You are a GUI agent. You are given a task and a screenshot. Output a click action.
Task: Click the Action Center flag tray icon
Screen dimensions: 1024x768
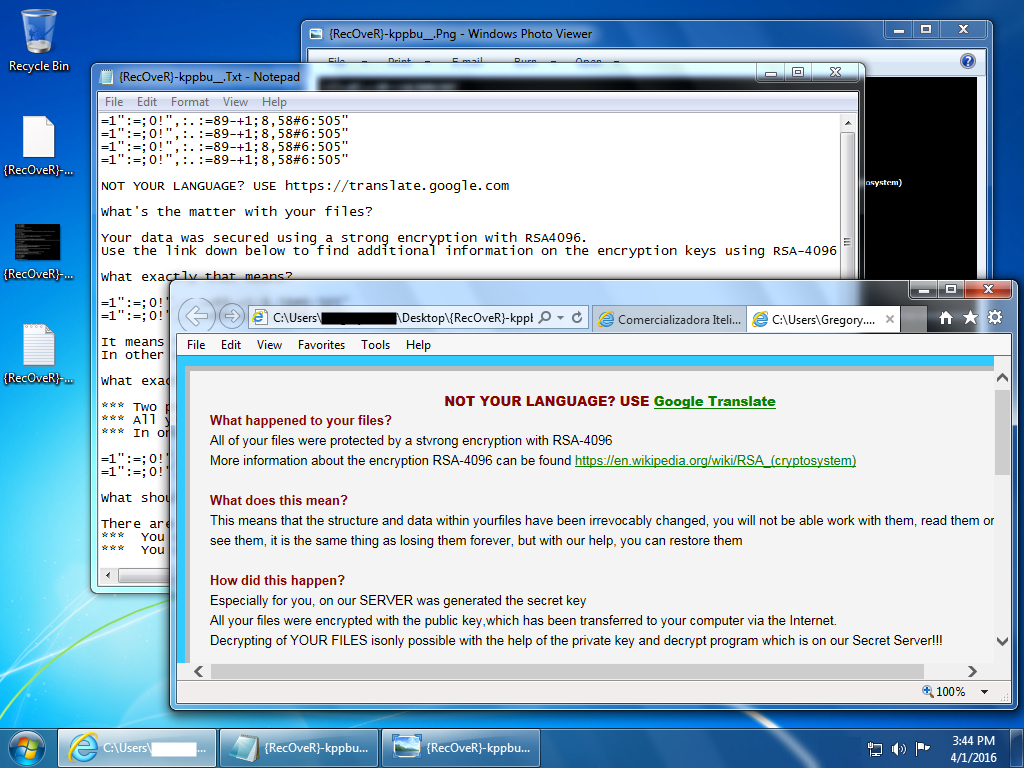coord(923,748)
